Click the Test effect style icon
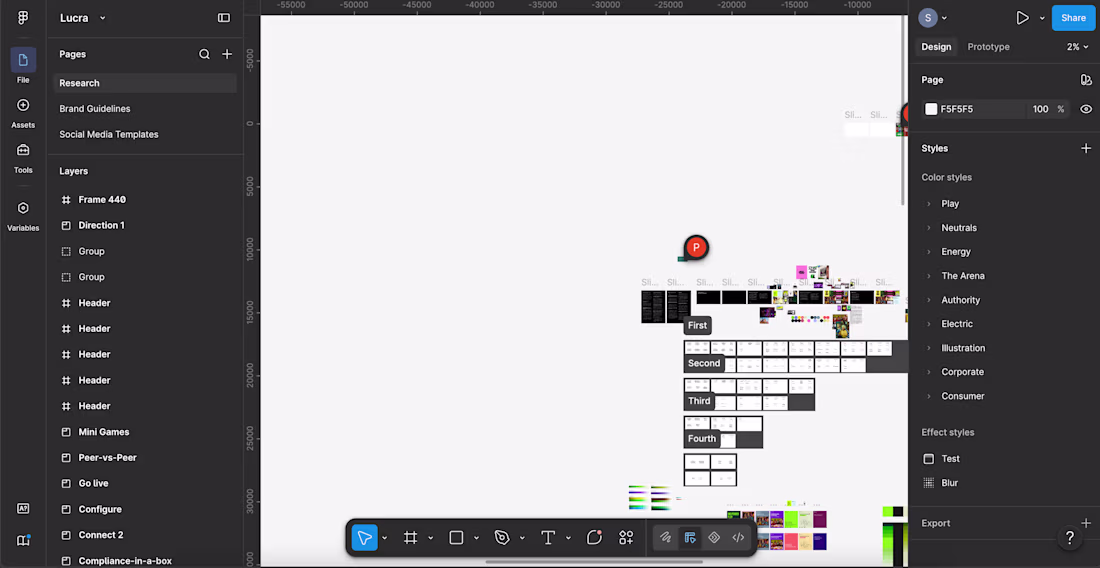The height and width of the screenshot is (568, 1100). (928, 459)
